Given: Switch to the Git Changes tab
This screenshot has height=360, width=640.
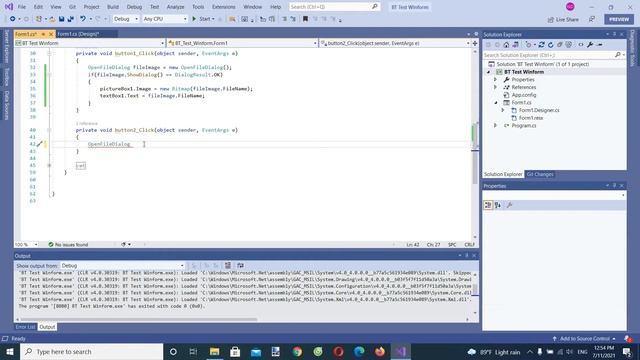Looking at the screenshot, I should (x=540, y=174).
